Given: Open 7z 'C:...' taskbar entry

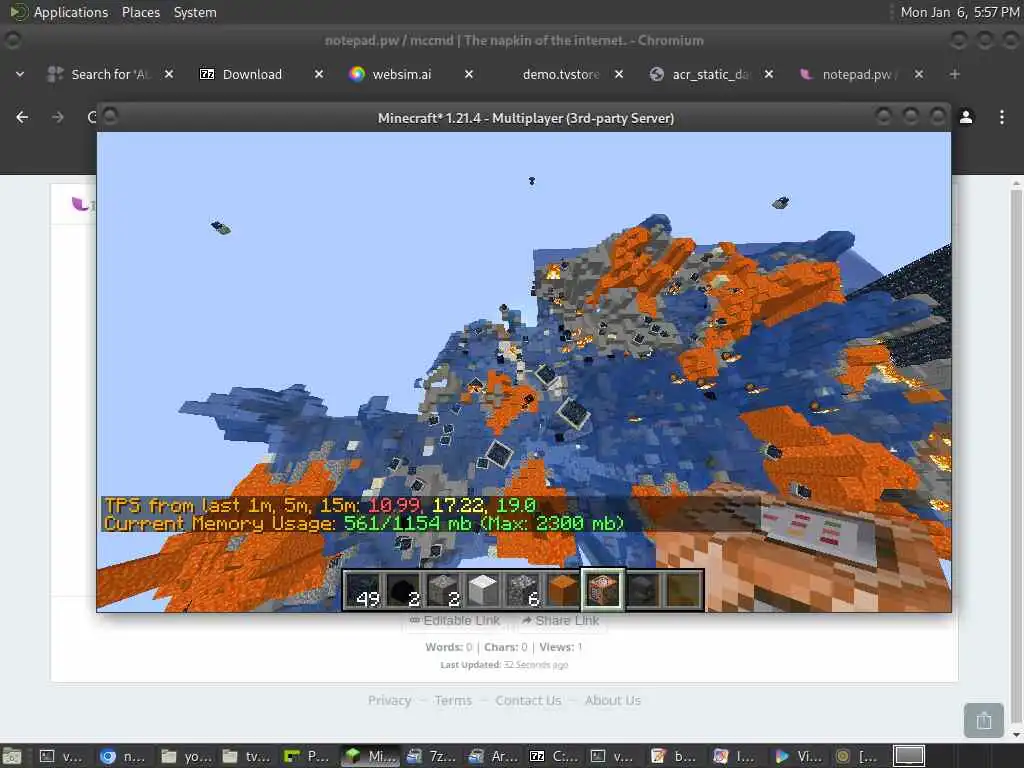Looking at the screenshot, I should click(554, 756).
